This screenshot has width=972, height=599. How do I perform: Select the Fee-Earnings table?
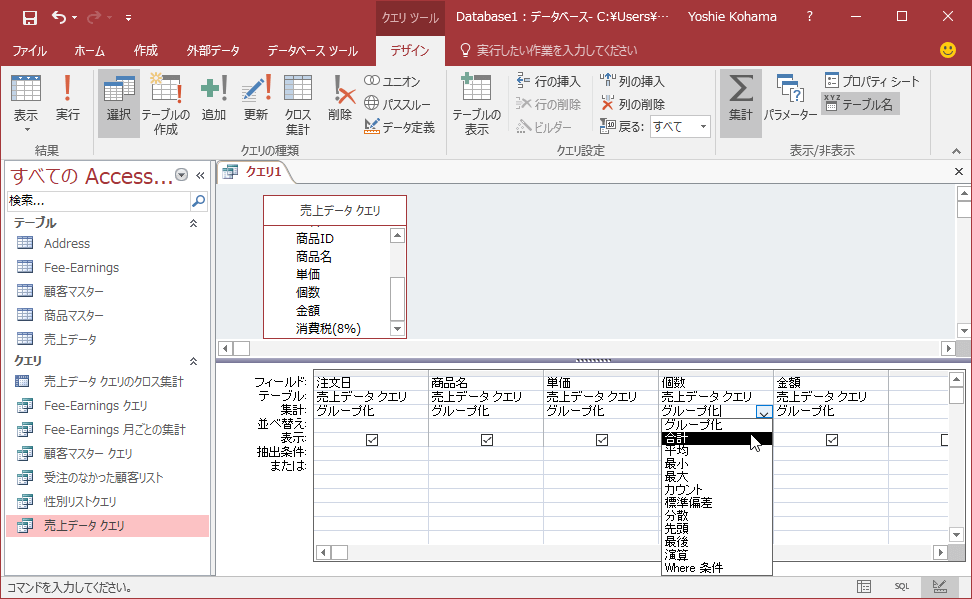[x=81, y=268]
